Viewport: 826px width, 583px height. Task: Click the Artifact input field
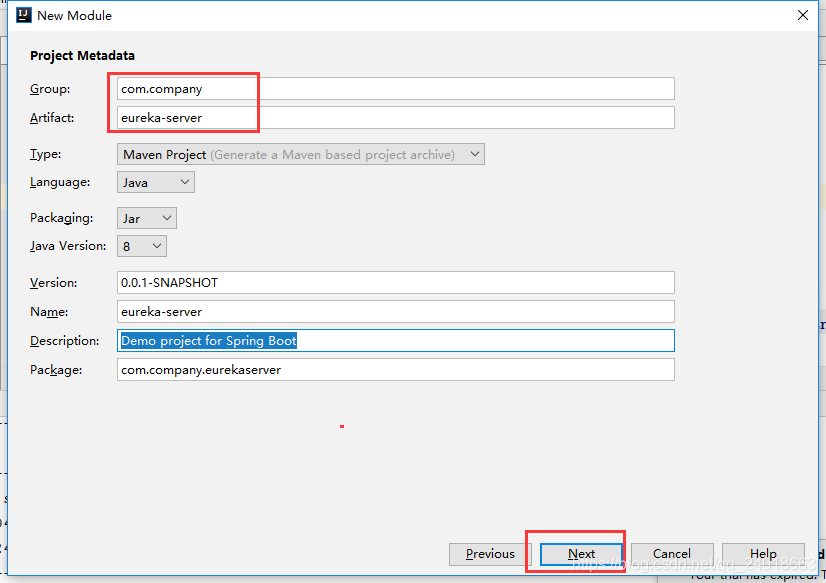(x=396, y=117)
